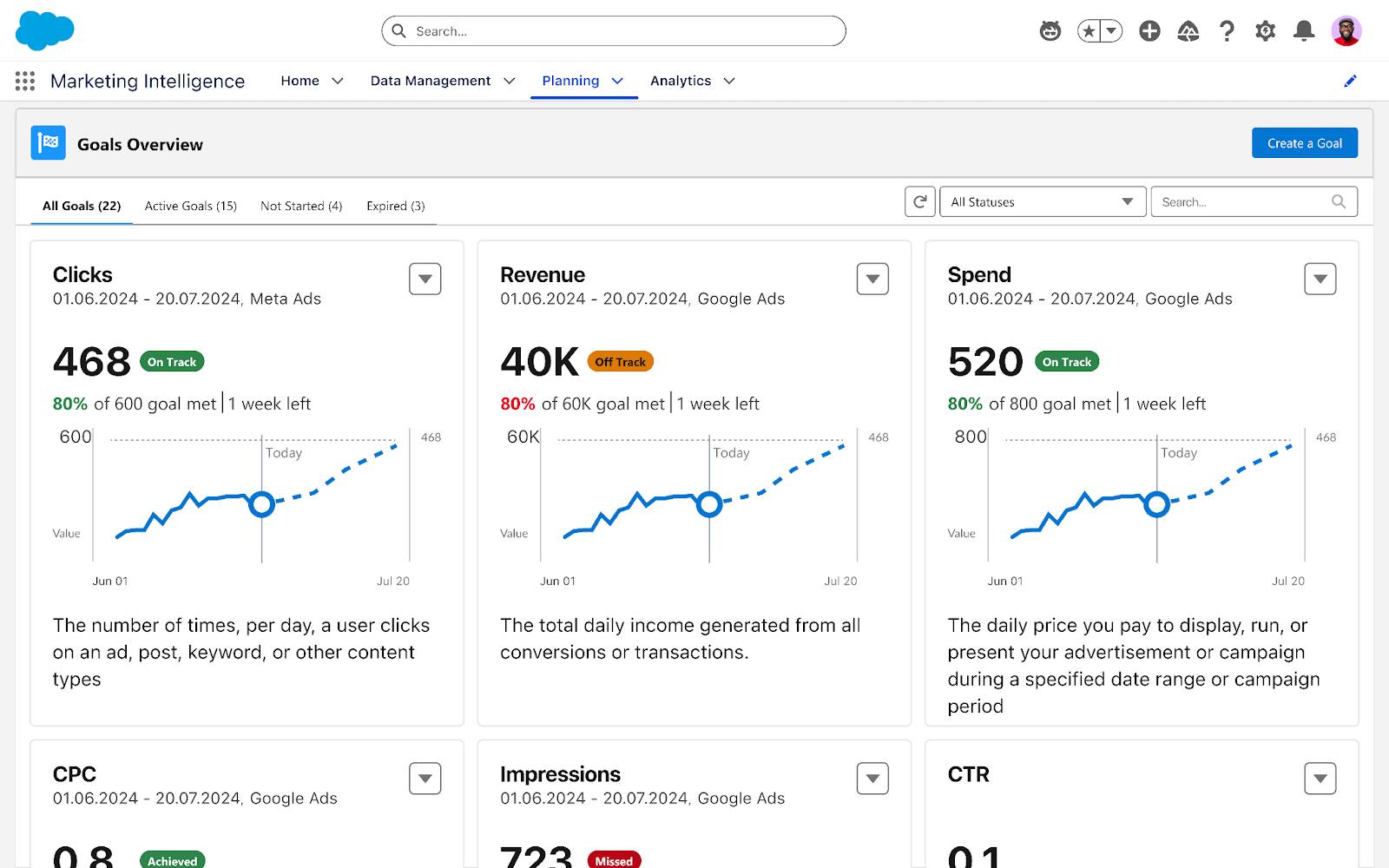Open the Notifications bell

[x=1304, y=31]
